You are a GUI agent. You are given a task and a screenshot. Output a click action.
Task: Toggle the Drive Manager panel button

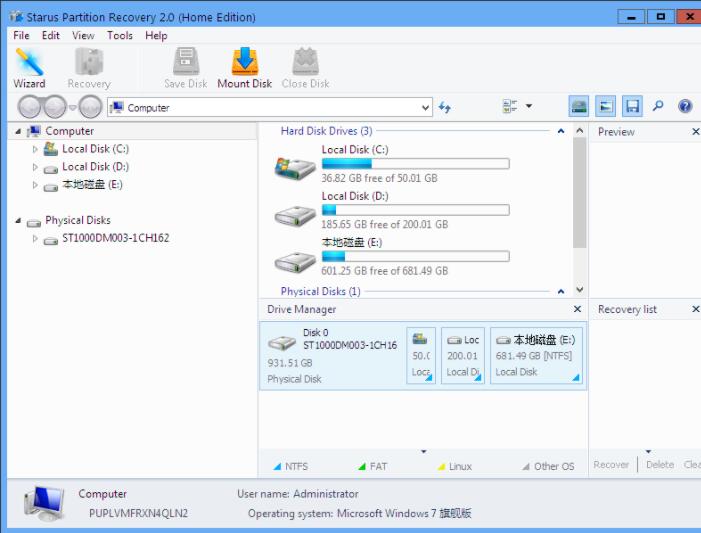pos(579,106)
